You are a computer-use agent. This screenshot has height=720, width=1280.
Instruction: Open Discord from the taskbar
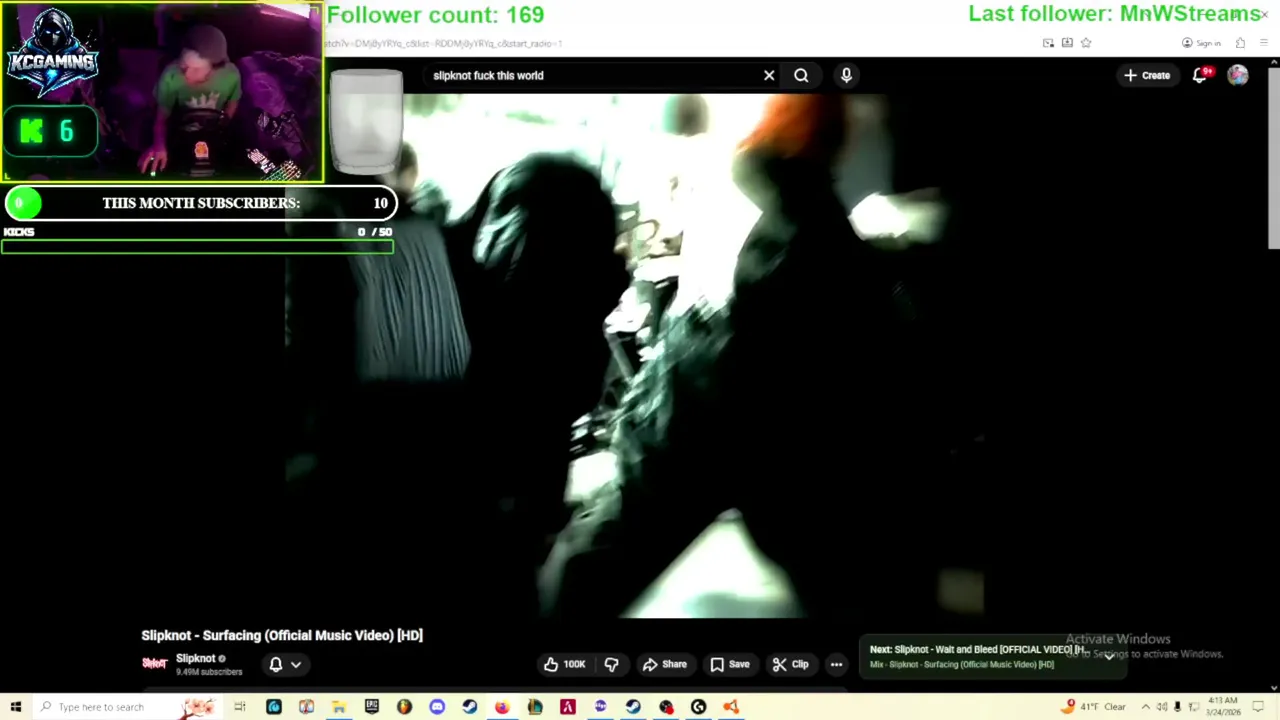click(x=437, y=707)
